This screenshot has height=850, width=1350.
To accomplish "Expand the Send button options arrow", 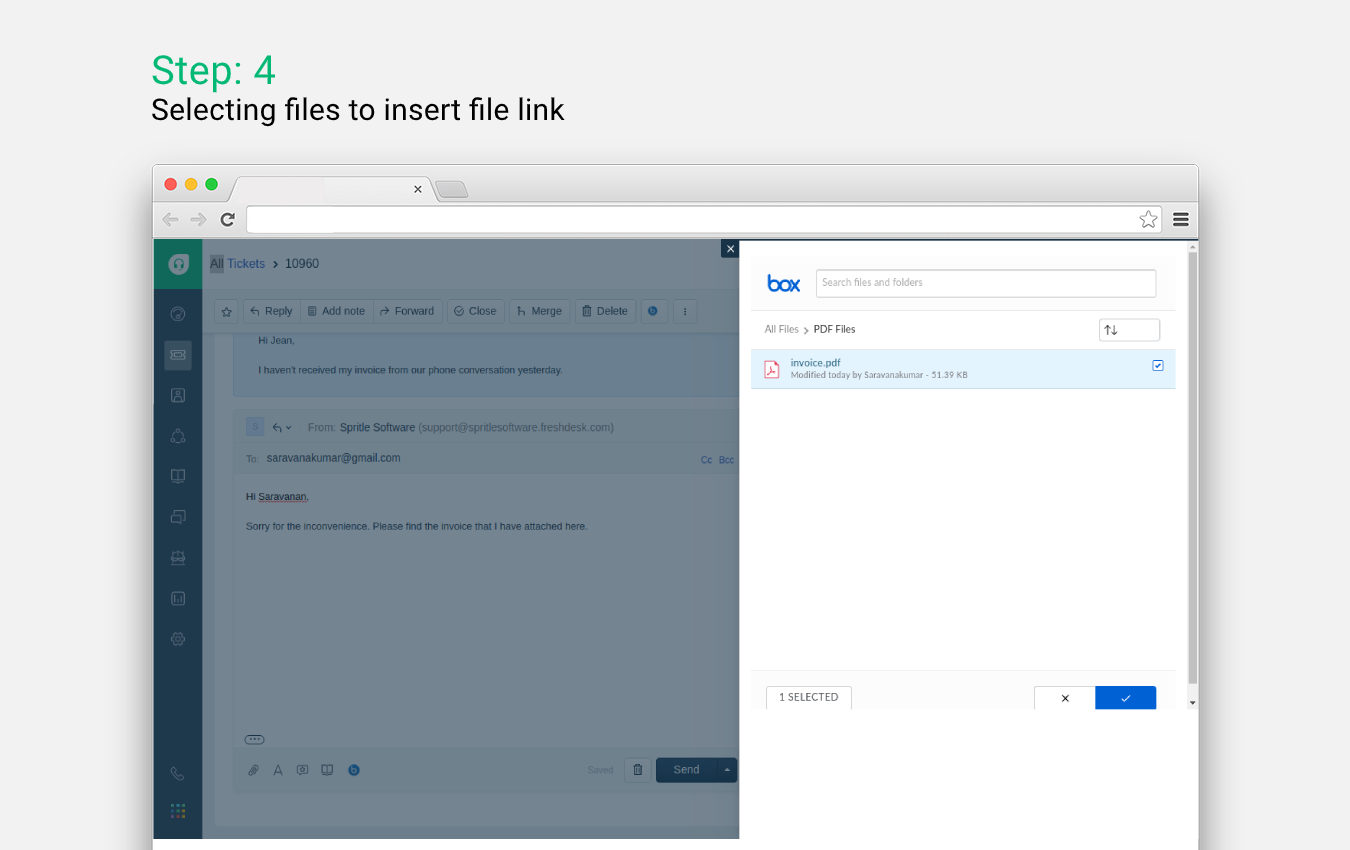I will point(727,770).
